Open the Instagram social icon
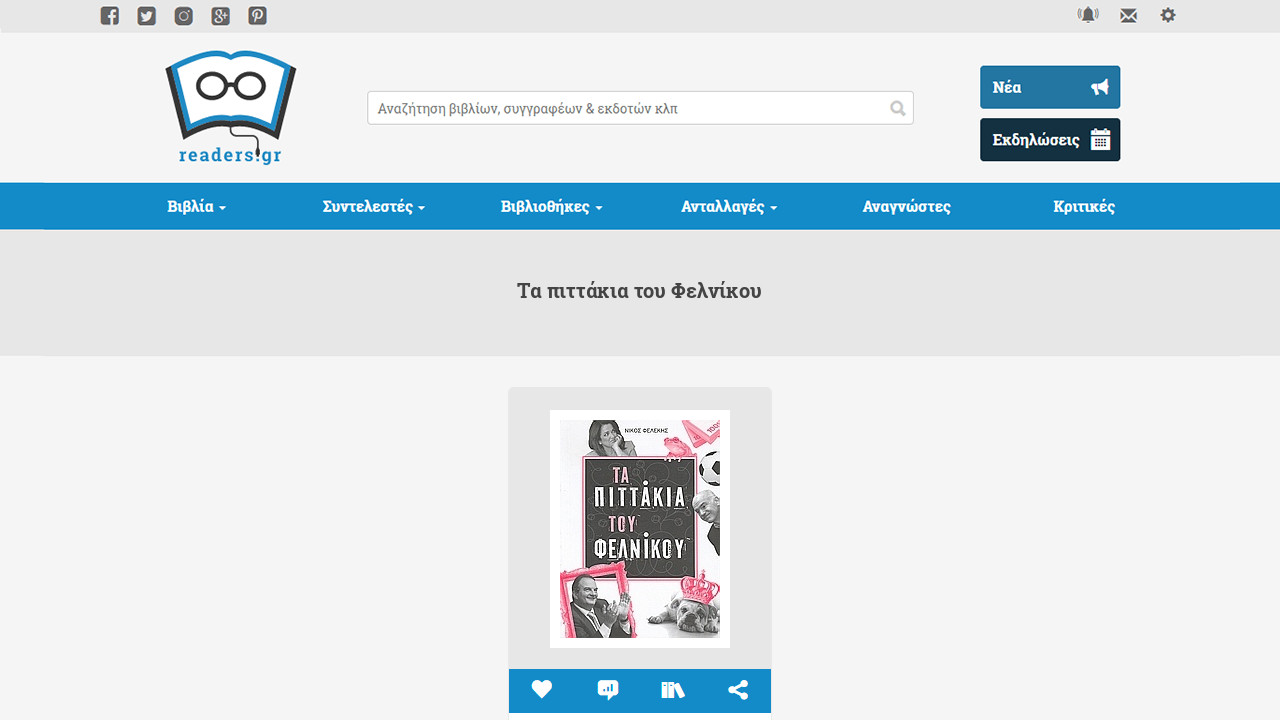 184,16
